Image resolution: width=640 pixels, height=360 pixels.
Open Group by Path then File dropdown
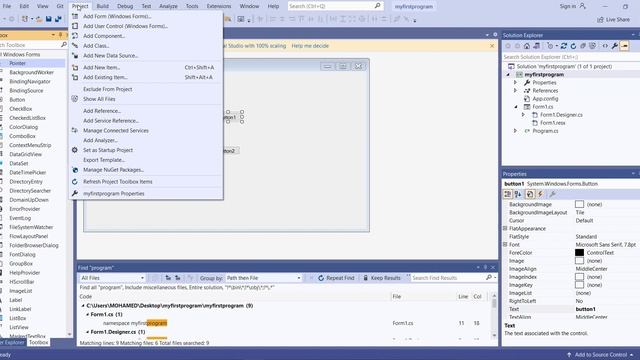263,278
